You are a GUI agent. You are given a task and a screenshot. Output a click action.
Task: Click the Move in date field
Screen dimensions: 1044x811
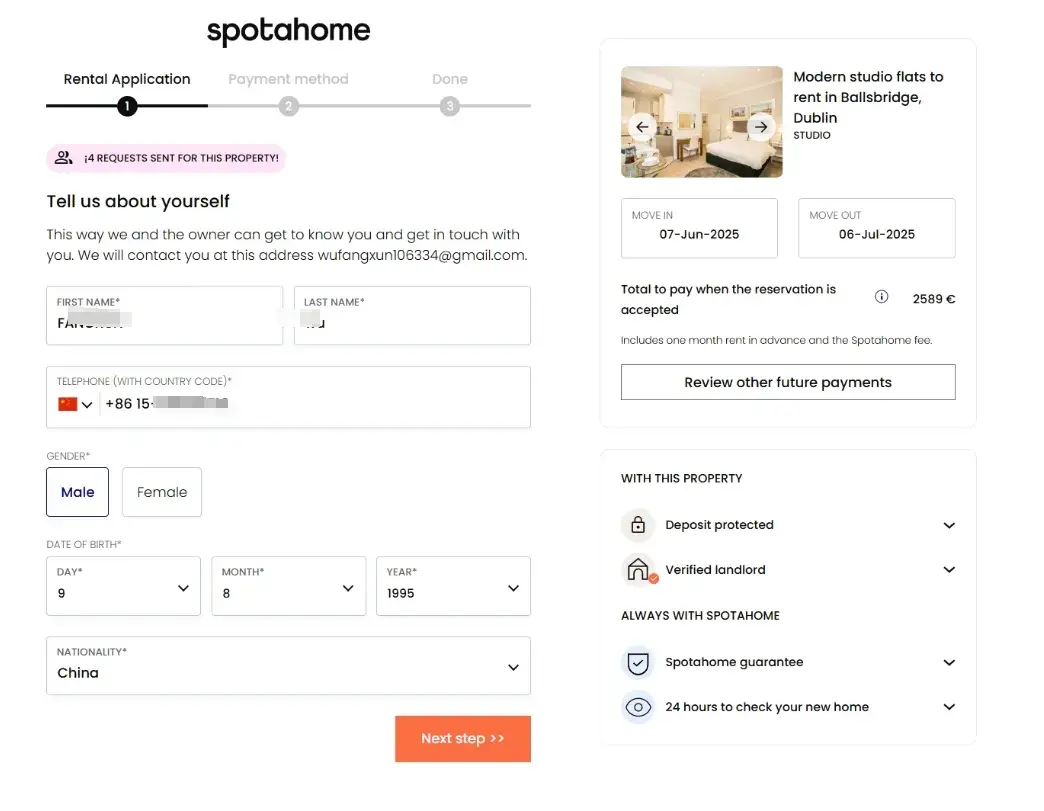[699, 228]
